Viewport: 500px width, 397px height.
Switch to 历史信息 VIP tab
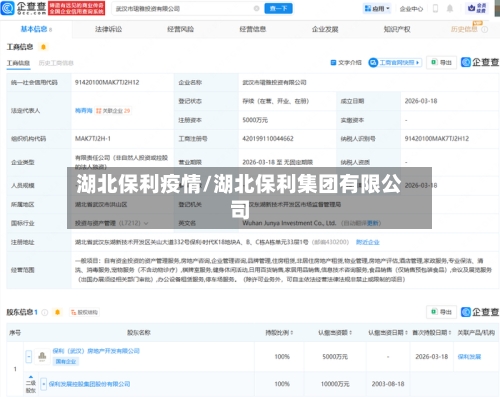pyautogui.click(x=464, y=29)
